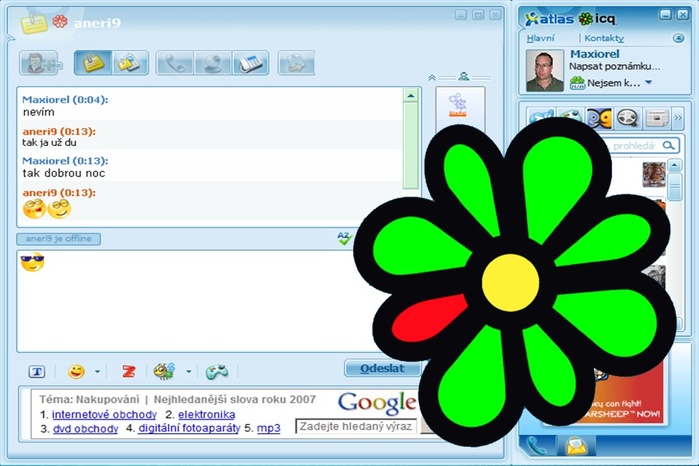
Task: Open the "dvd obchody" link
Action: coord(86,429)
